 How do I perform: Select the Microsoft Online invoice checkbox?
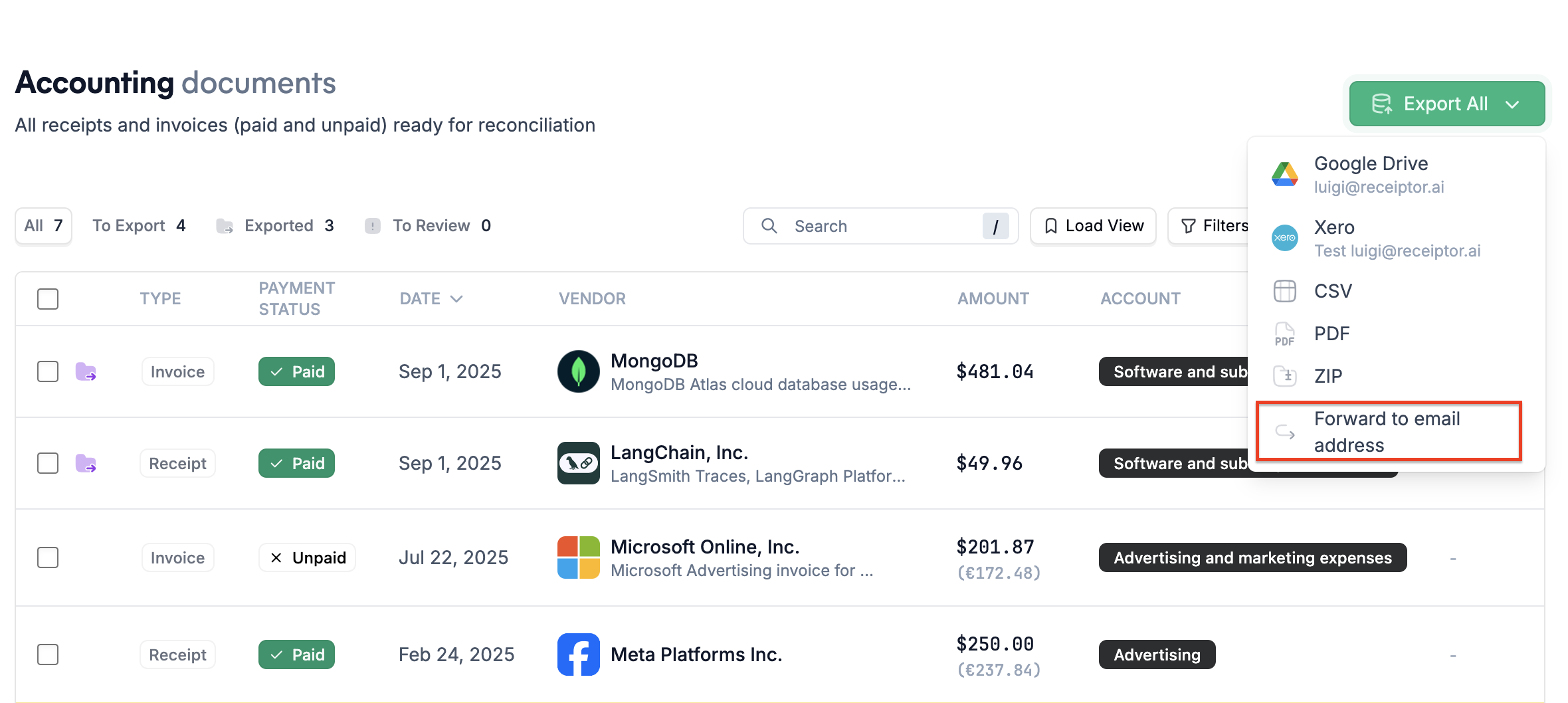[48, 557]
